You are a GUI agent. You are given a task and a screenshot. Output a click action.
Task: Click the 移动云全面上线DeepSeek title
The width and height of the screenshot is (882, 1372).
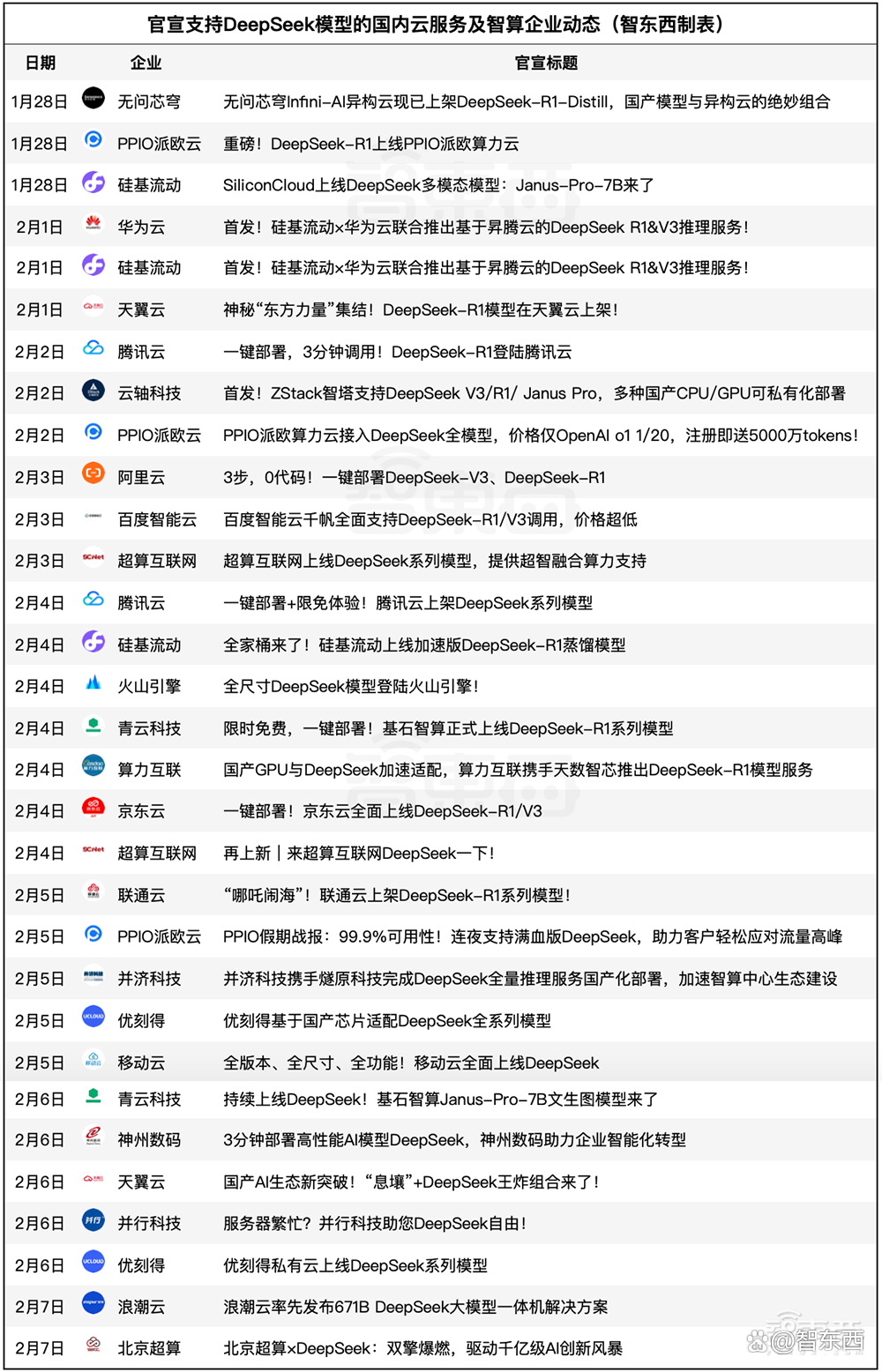[x=411, y=1063]
